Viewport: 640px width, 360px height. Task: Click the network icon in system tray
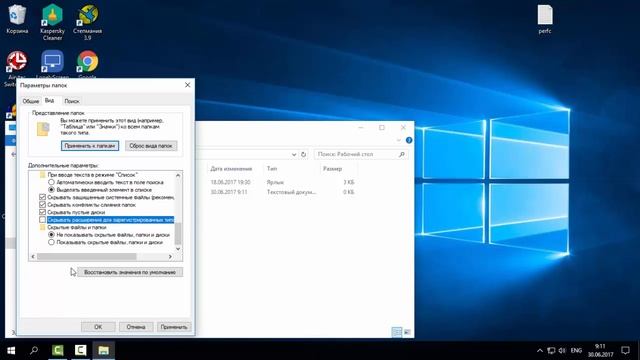(551, 350)
